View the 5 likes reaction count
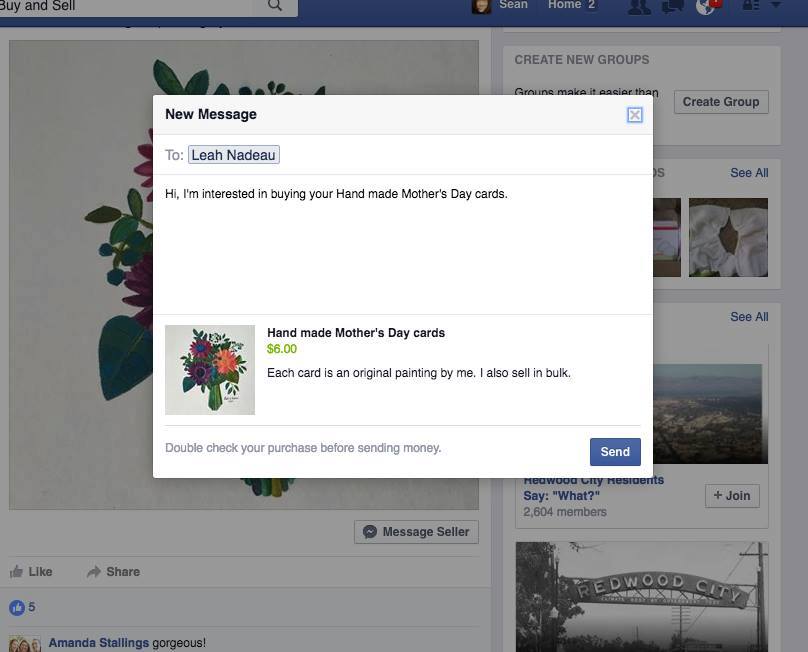This screenshot has height=652, width=808. tap(22, 607)
